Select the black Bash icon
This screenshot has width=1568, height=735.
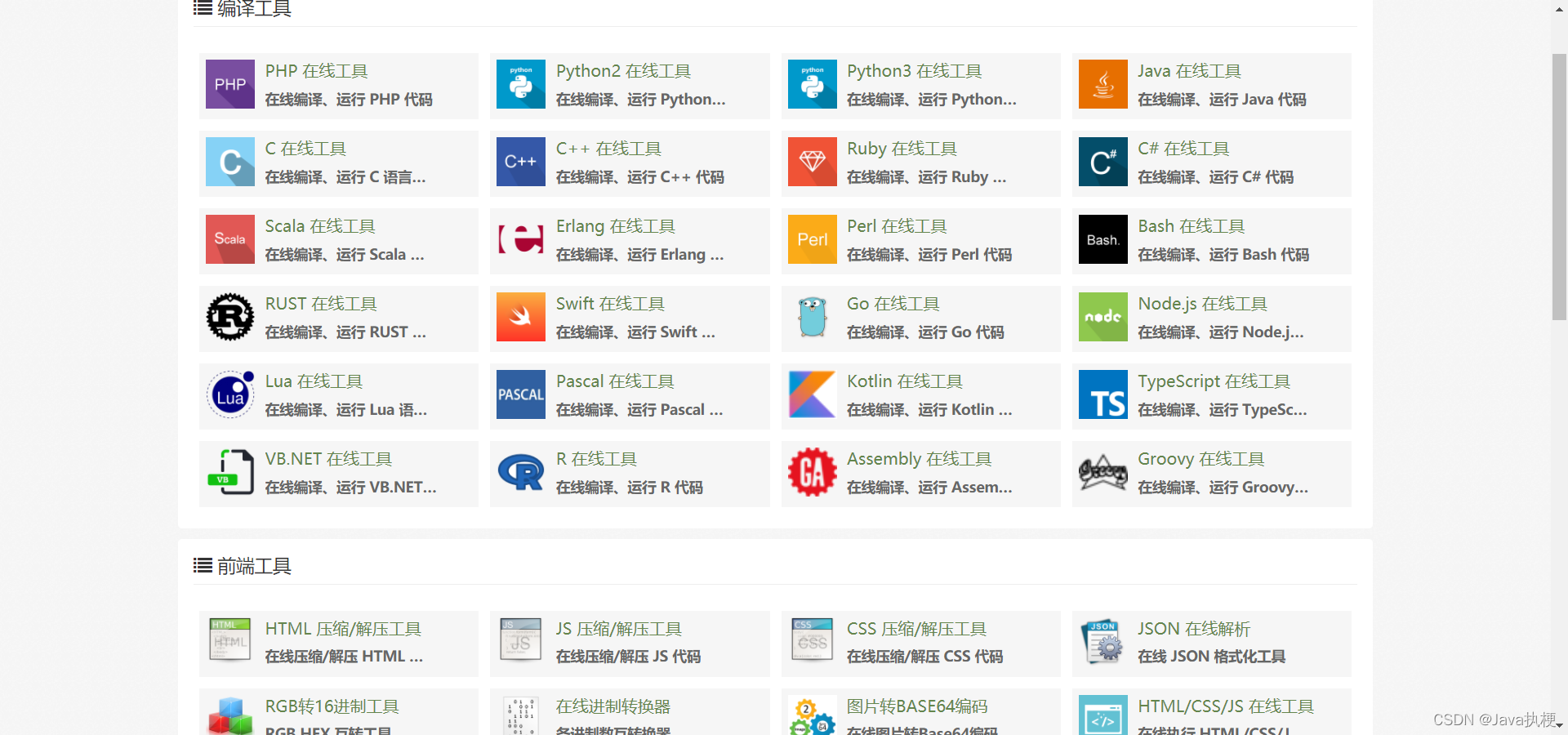point(1103,239)
